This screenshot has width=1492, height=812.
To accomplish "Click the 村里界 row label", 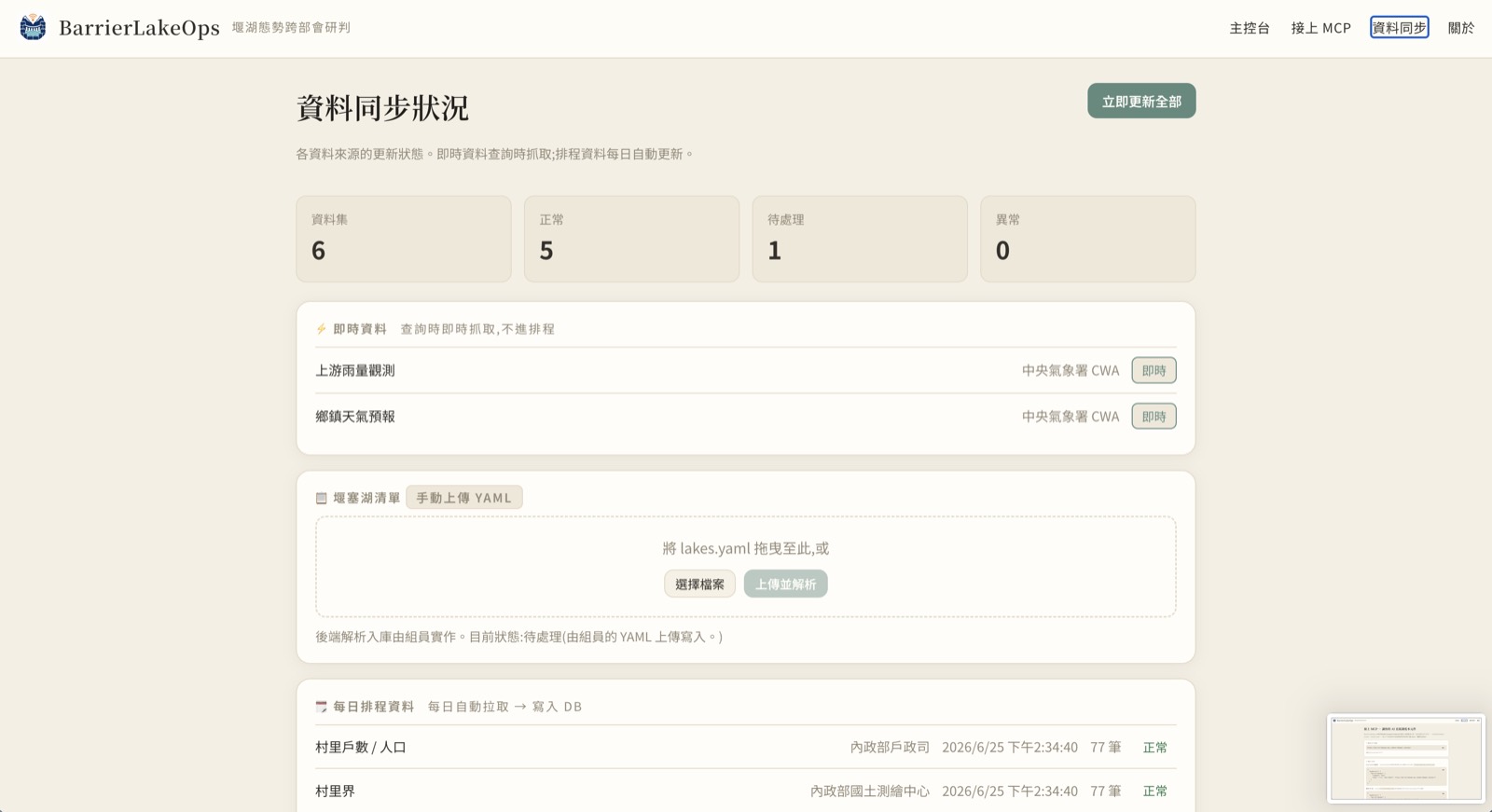I will click(x=335, y=791).
